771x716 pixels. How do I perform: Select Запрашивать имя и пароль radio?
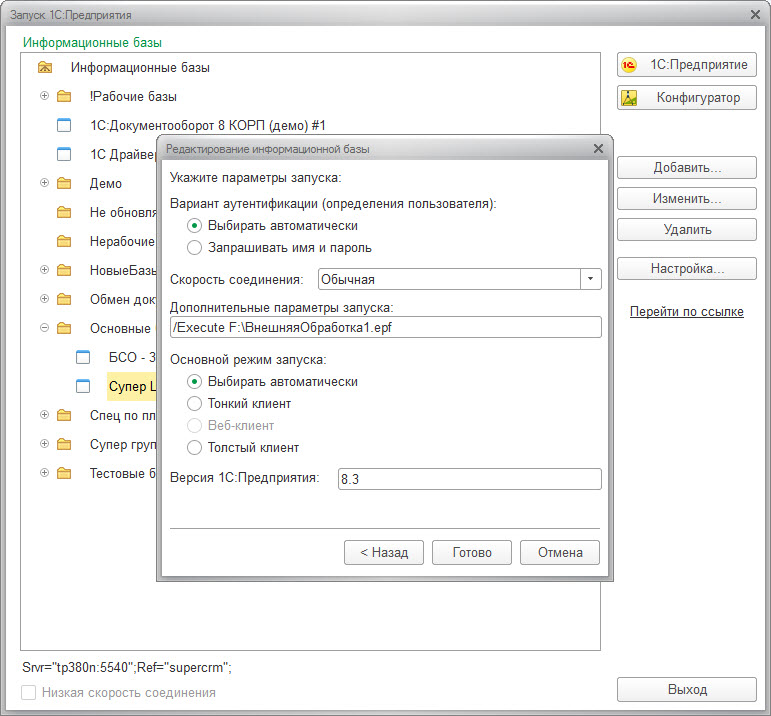click(x=194, y=247)
